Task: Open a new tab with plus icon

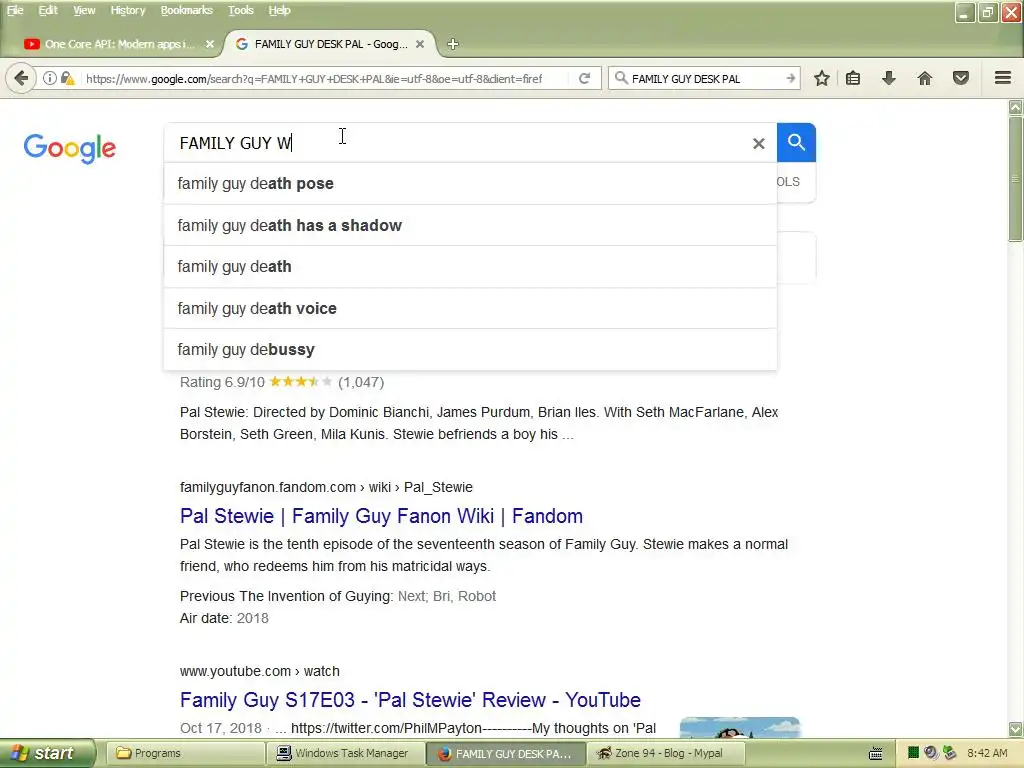Action: pos(453,44)
